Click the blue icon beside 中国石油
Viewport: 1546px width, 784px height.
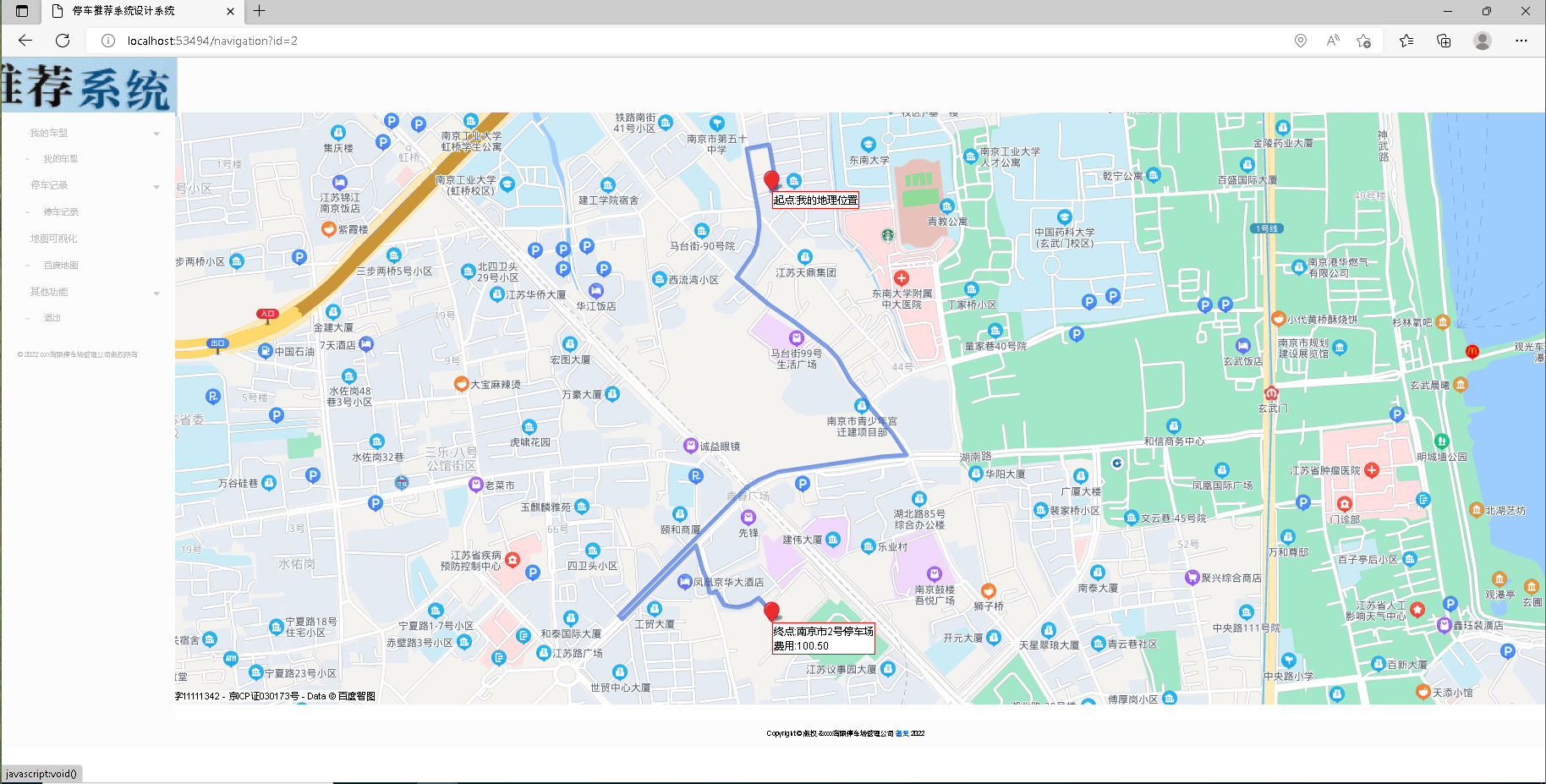pyautogui.click(x=266, y=351)
